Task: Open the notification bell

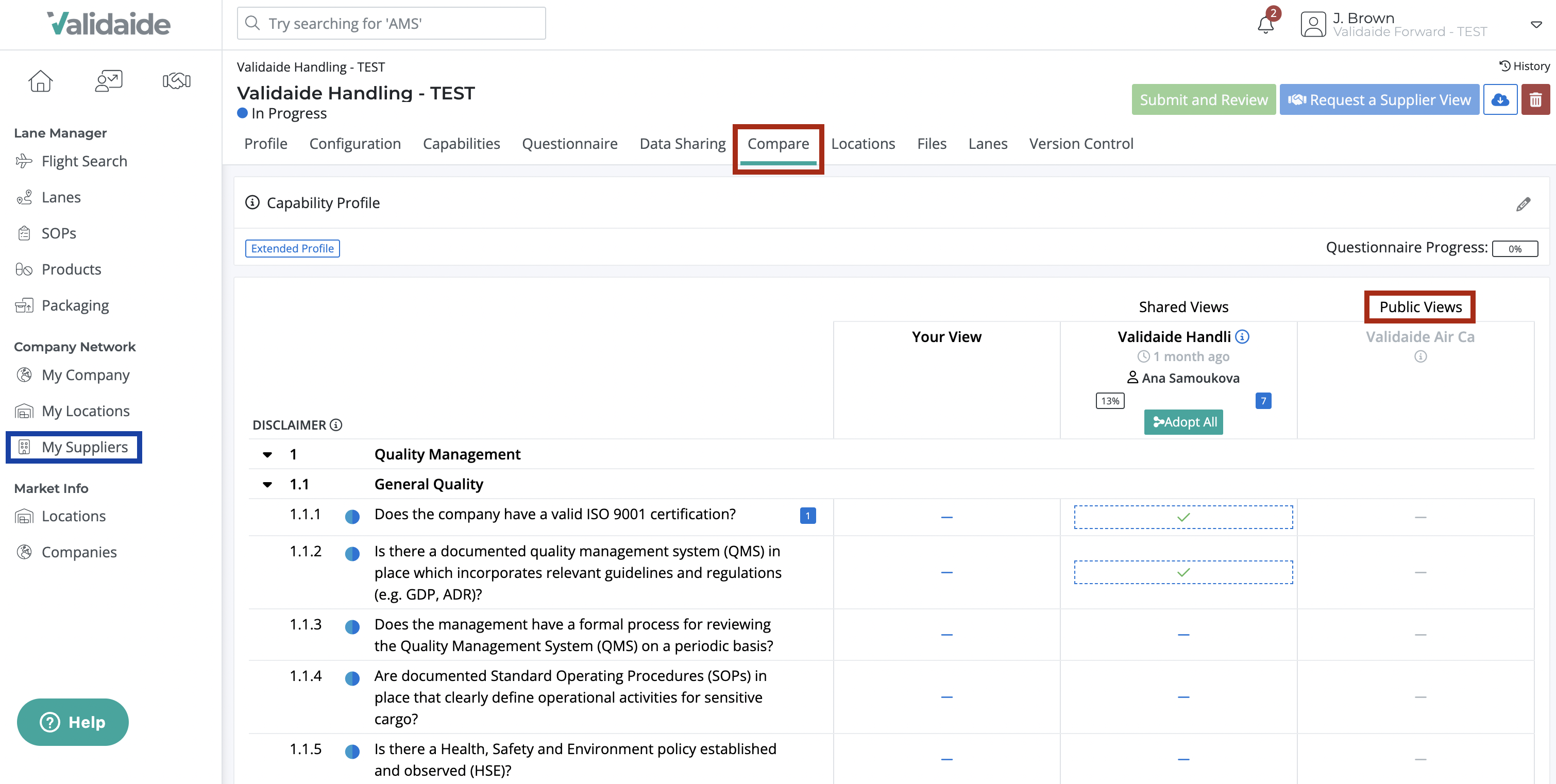Action: (1265, 24)
